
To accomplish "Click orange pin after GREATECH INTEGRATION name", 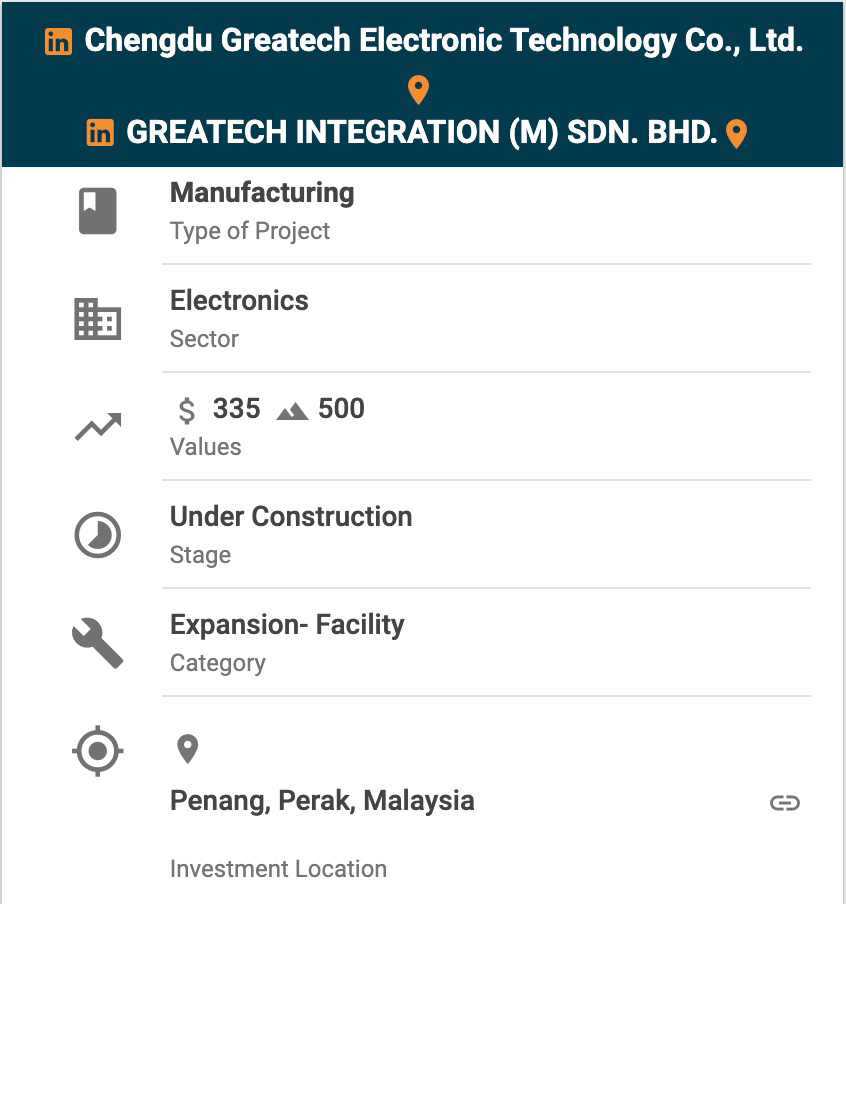I will [x=736, y=133].
